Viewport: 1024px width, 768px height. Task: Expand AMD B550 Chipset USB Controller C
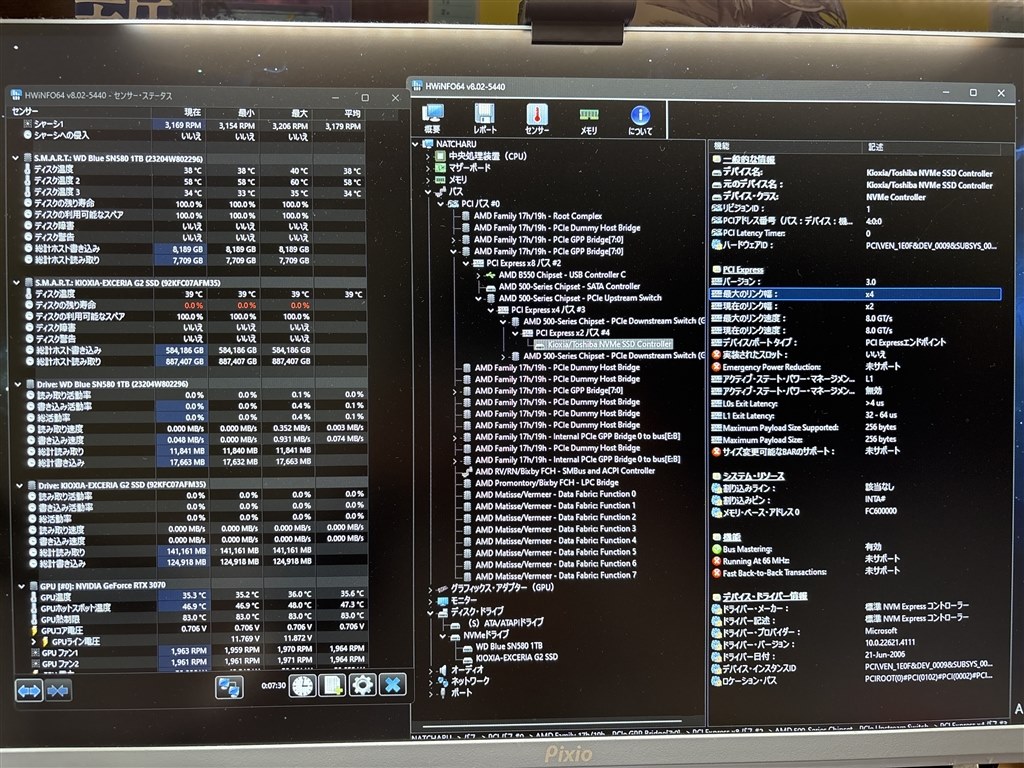coord(478,276)
